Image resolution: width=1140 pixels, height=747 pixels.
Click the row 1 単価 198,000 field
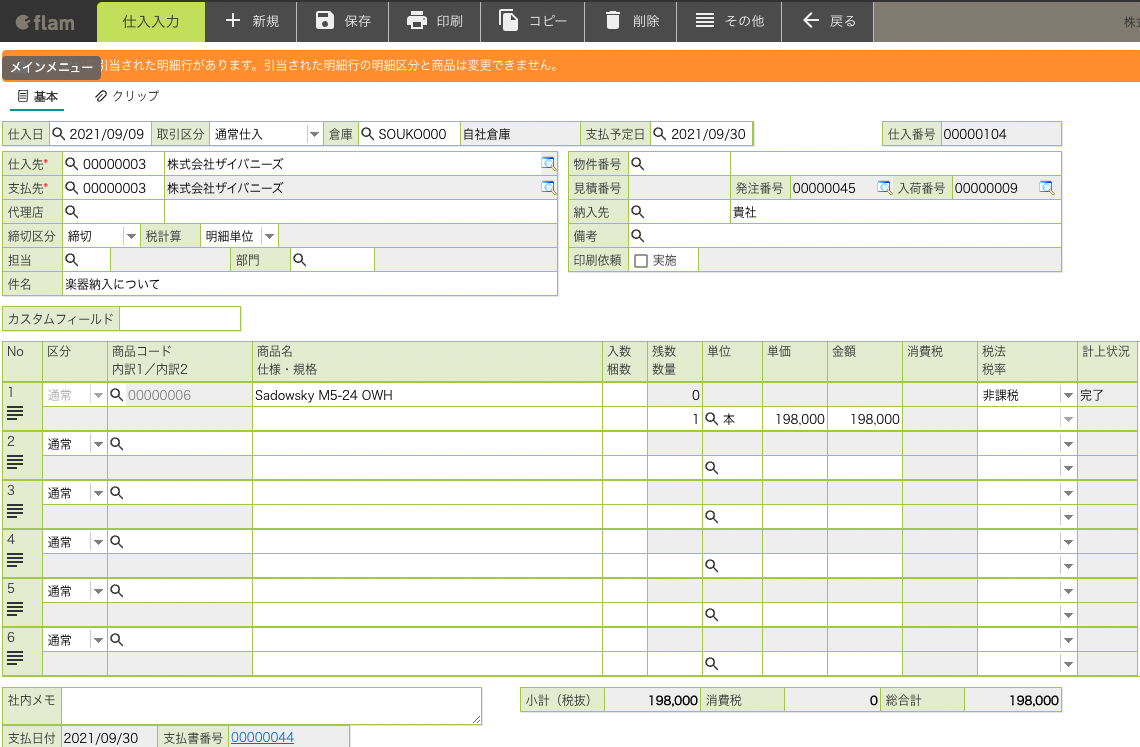pyautogui.click(x=795, y=419)
